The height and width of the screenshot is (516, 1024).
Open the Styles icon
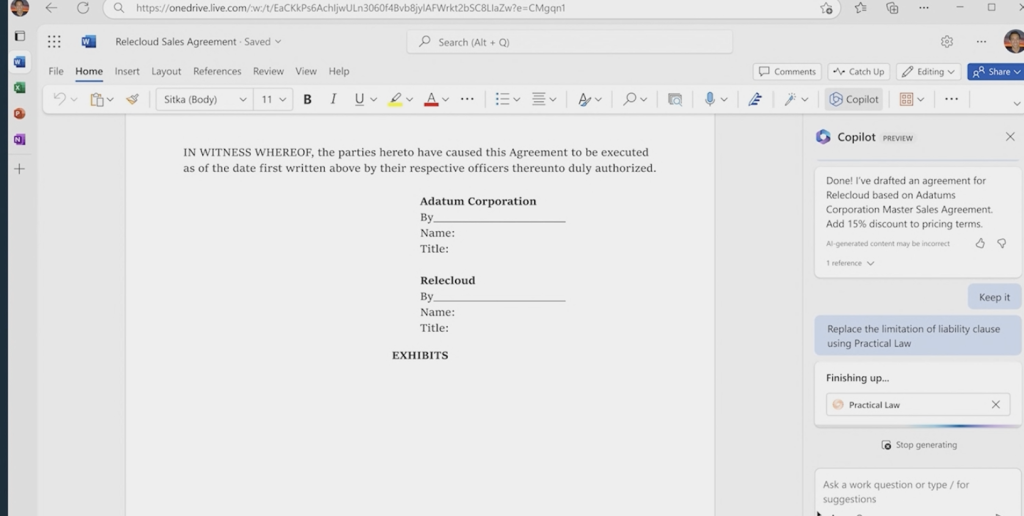(x=584, y=99)
